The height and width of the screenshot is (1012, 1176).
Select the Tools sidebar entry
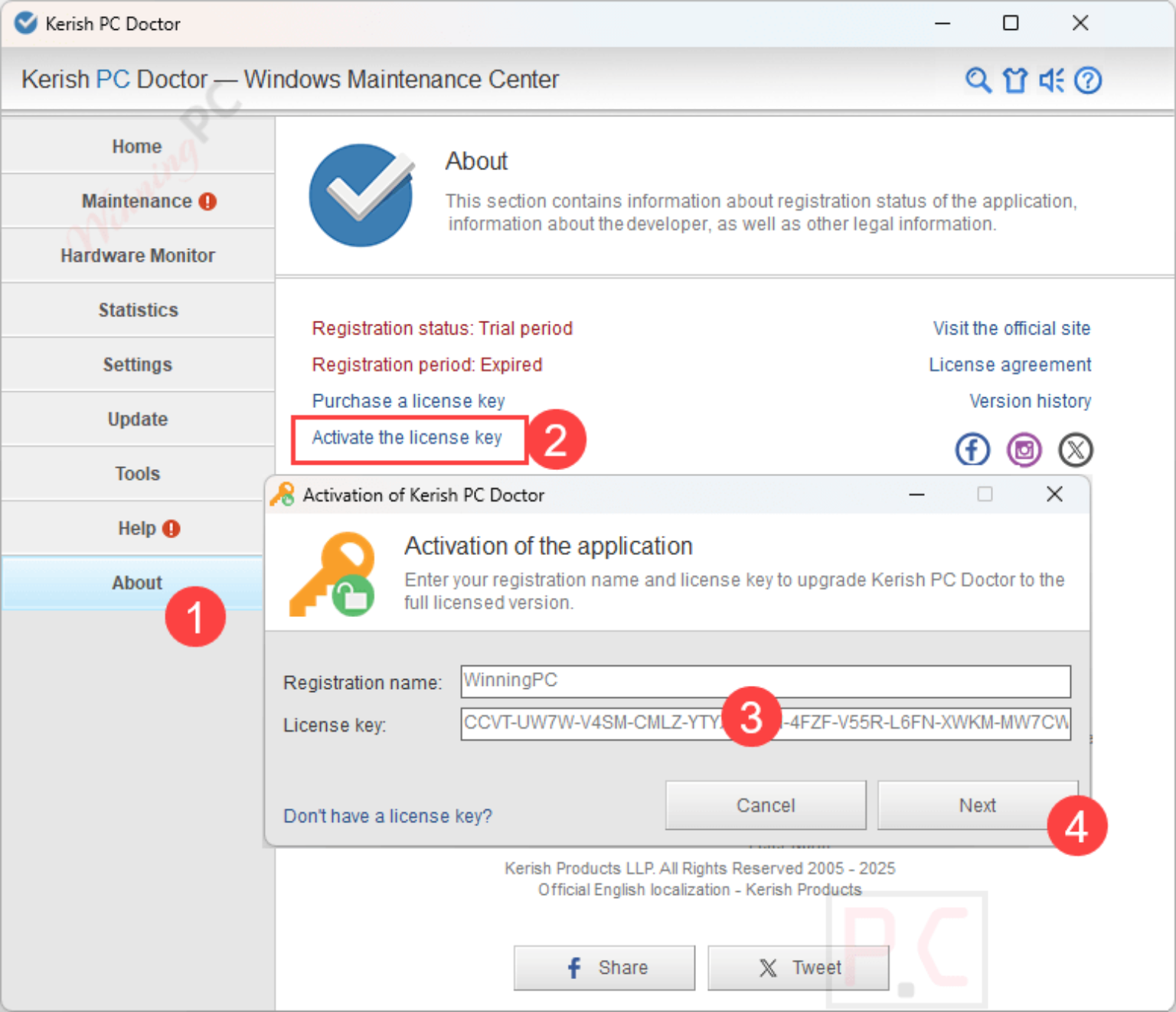(137, 473)
